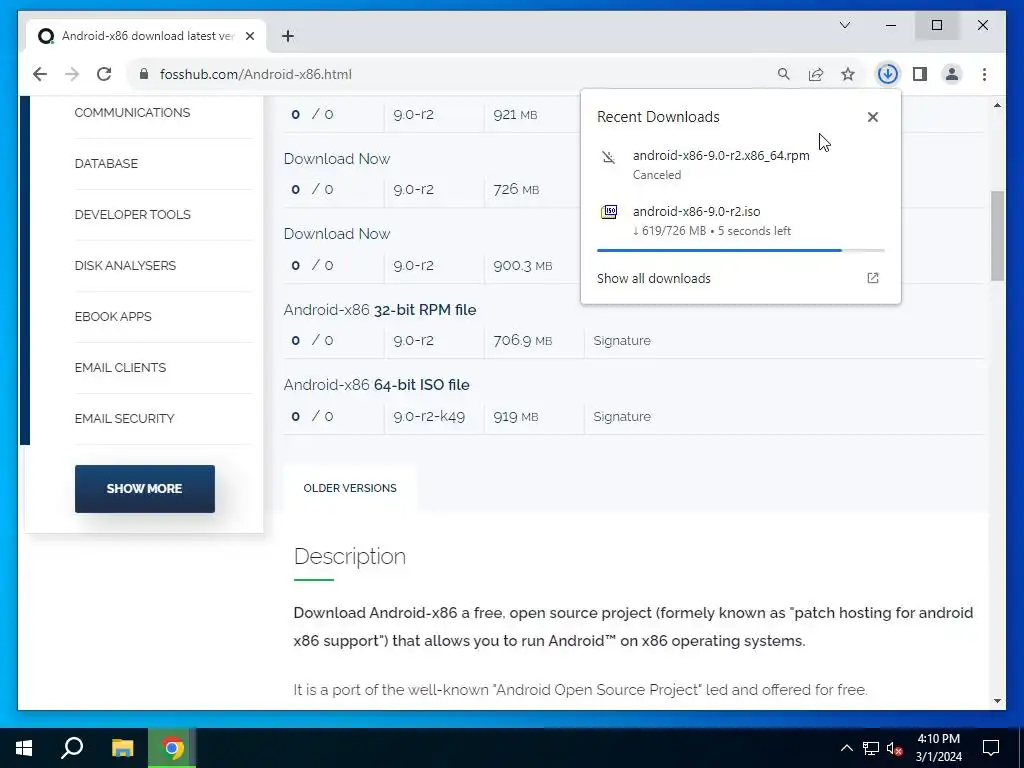Click the Chrome taskbar icon
This screenshot has height=768, width=1024.
coord(172,748)
